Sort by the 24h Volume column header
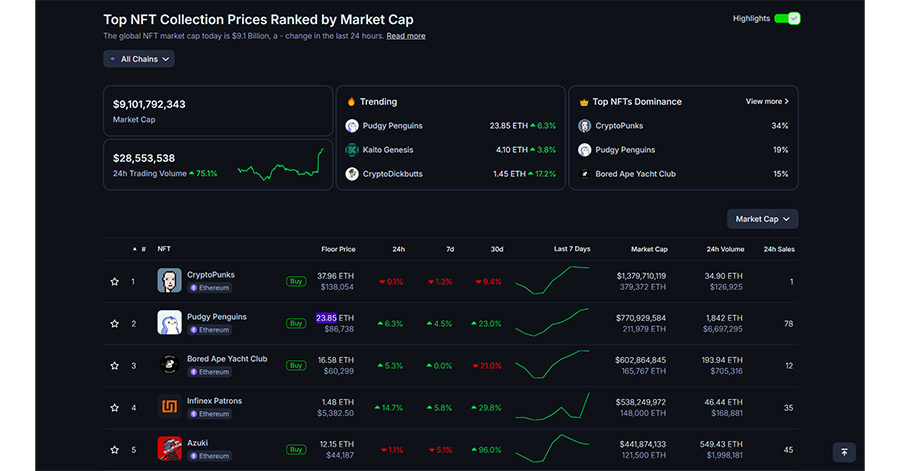The image size is (900, 471). coord(725,249)
